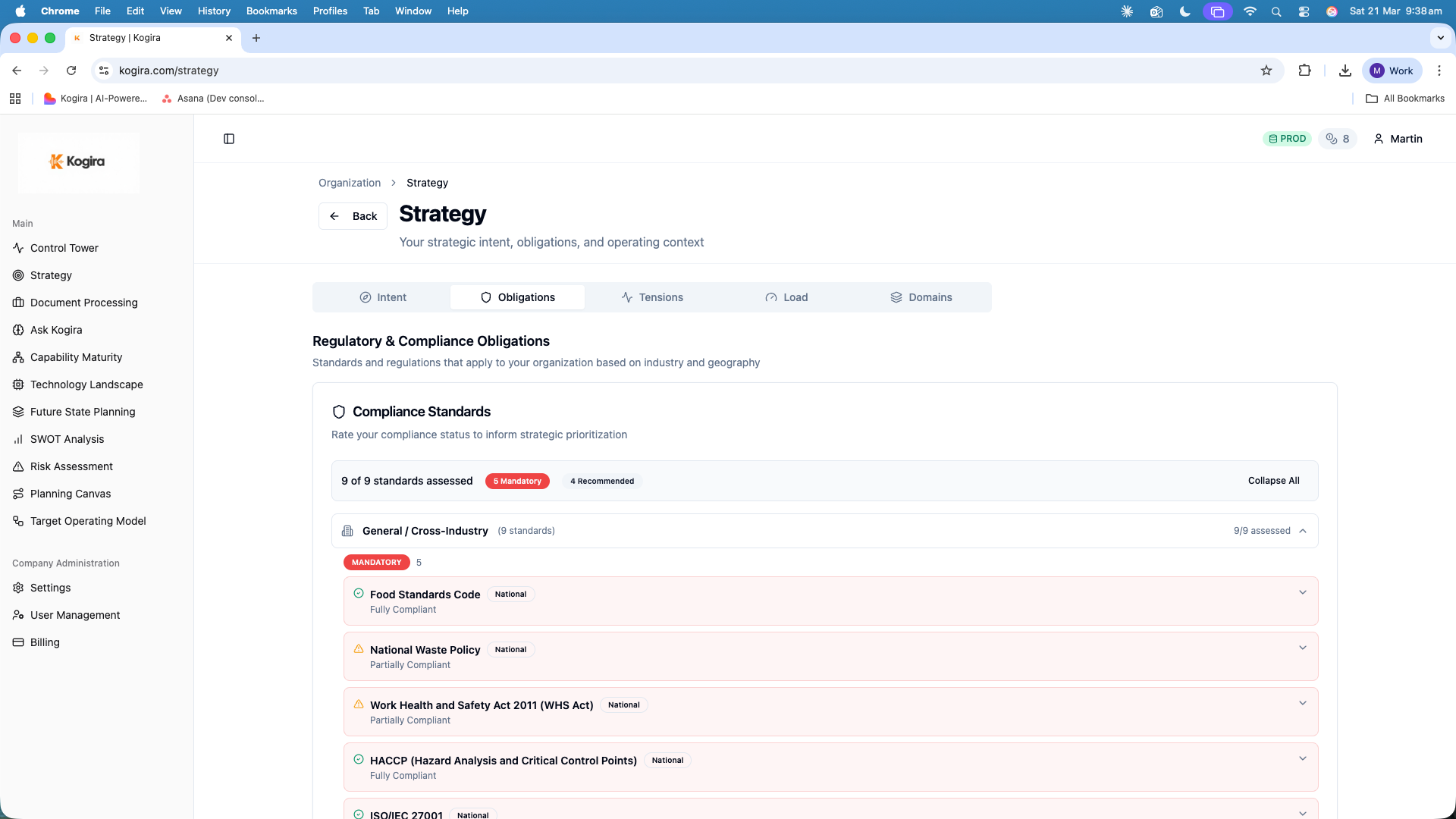The width and height of the screenshot is (1456, 819).
Task: Click the credits counter showing 8
Action: pos(1338,139)
